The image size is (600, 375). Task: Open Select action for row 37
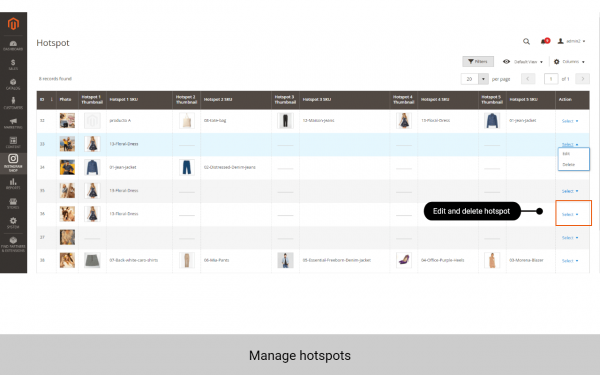pyautogui.click(x=570, y=238)
